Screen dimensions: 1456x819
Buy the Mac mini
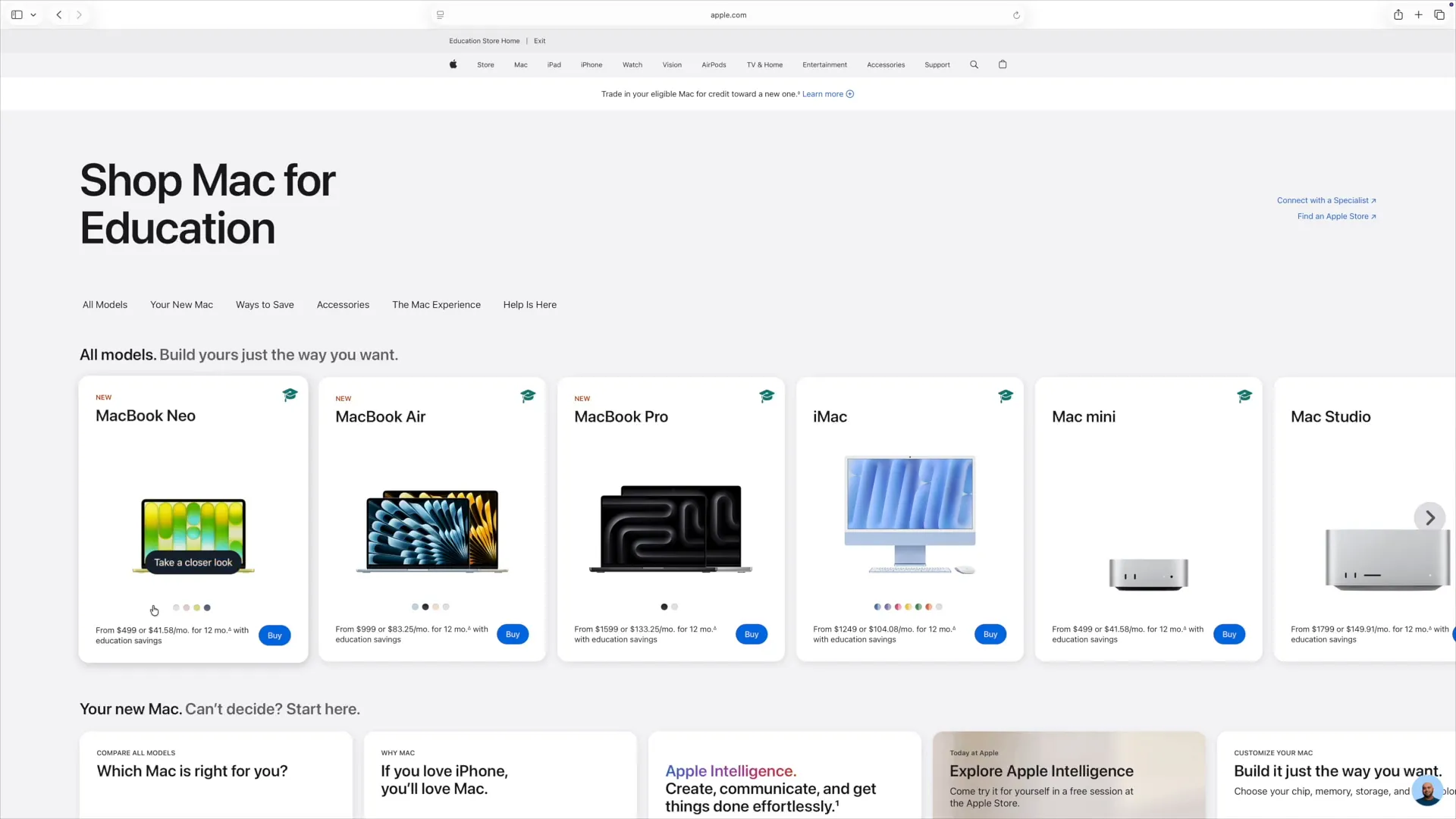coord(1229,635)
